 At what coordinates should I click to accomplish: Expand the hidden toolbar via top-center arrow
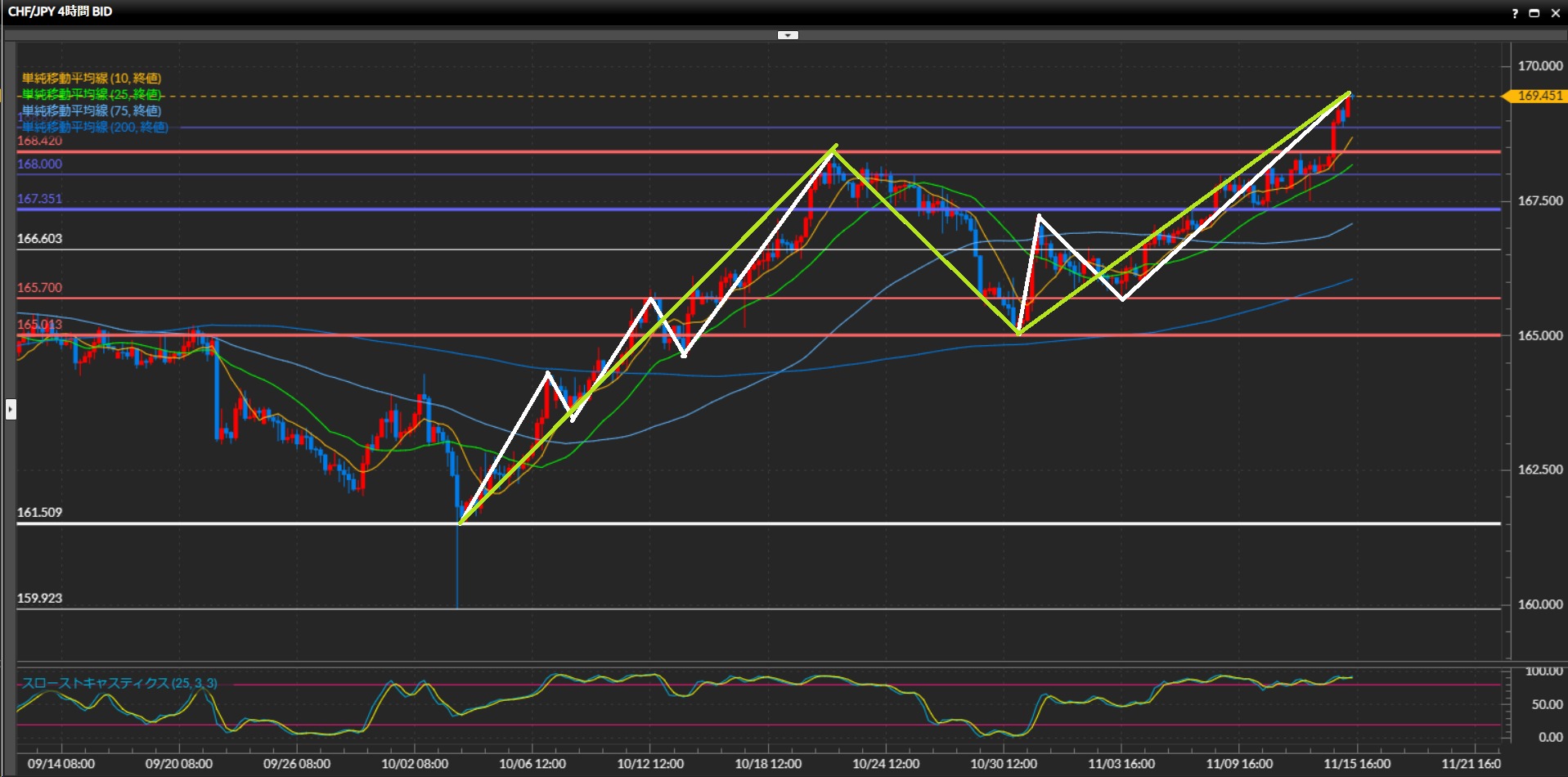(x=787, y=35)
